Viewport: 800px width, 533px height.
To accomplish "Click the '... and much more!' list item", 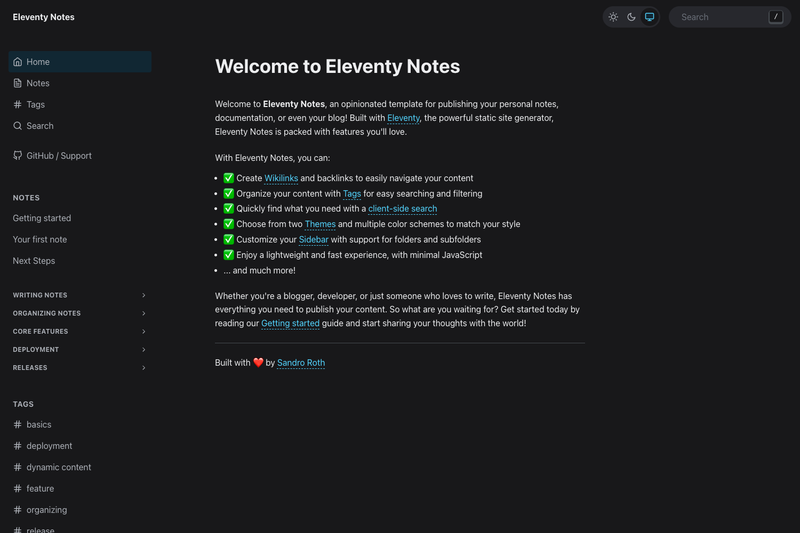I will (259, 270).
